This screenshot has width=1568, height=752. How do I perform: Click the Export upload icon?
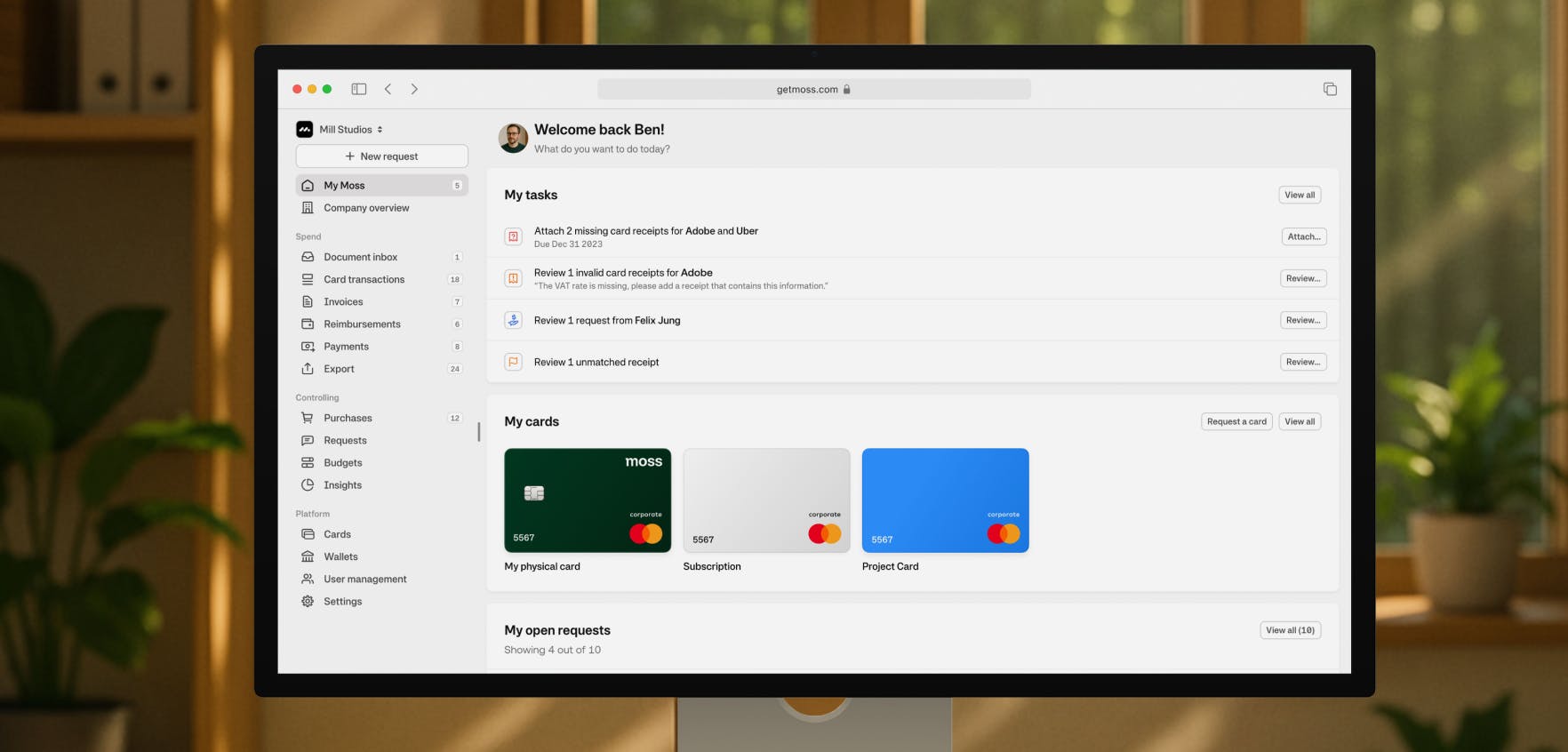click(308, 369)
